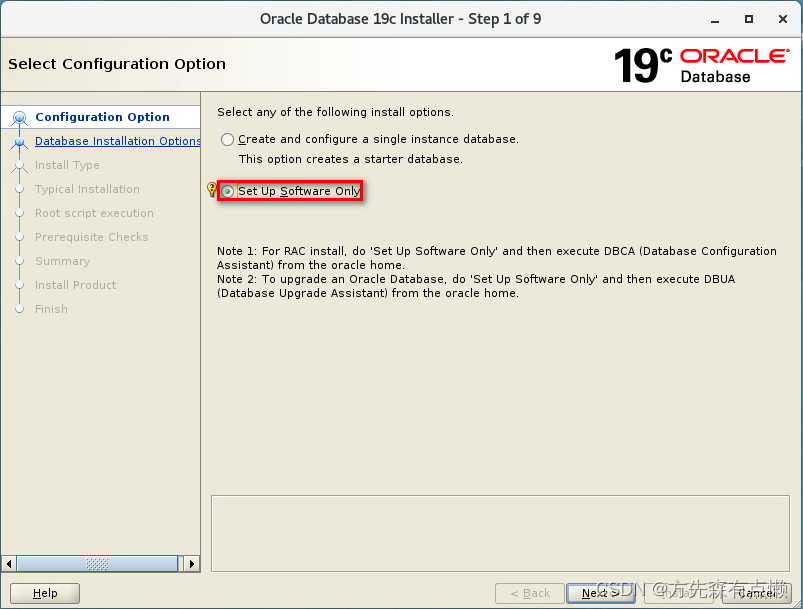Image resolution: width=803 pixels, height=609 pixels.
Task: Click the Cancel button
Action: (756, 593)
